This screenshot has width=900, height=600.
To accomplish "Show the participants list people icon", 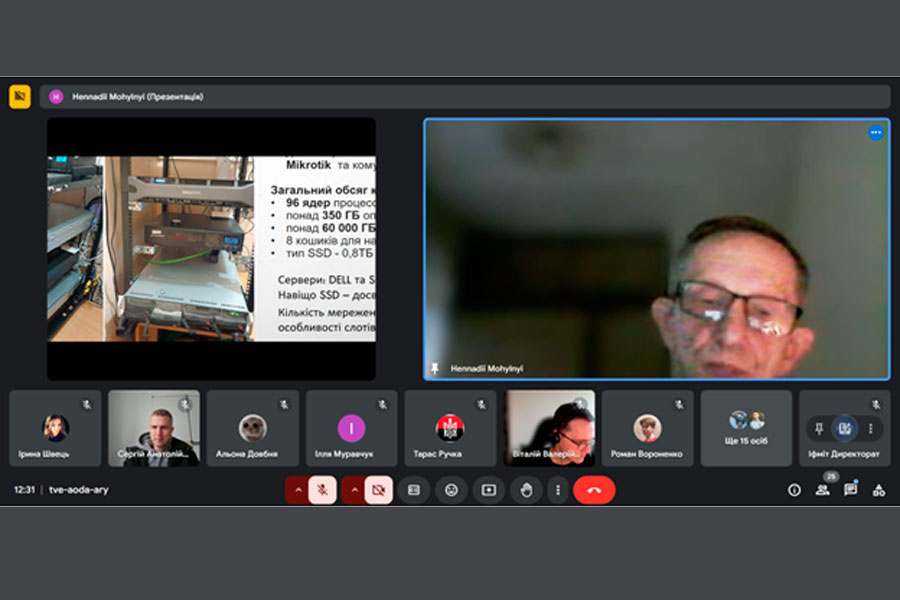I will coord(823,490).
